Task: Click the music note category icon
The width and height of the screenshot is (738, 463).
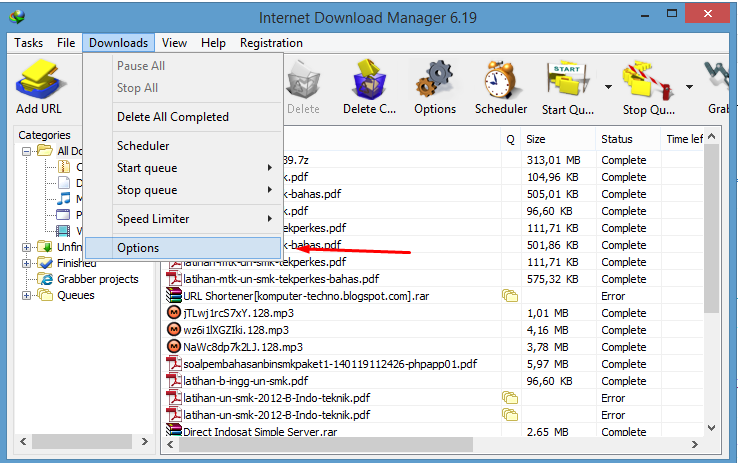Action: pyautogui.click(x=64, y=199)
